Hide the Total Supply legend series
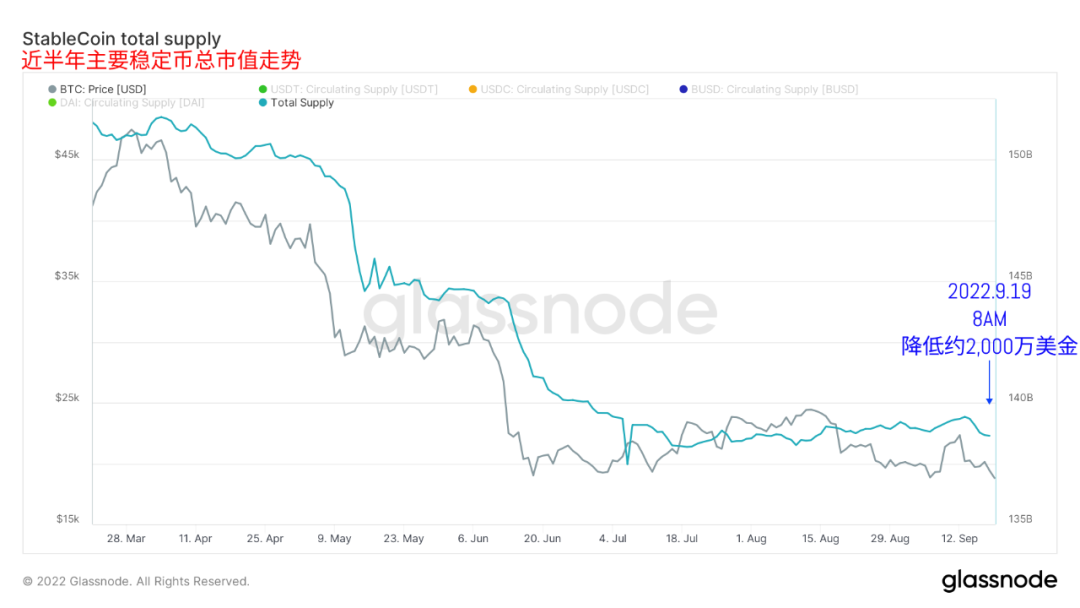Screen dimensions: 1080x608 pyautogui.click(x=296, y=103)
